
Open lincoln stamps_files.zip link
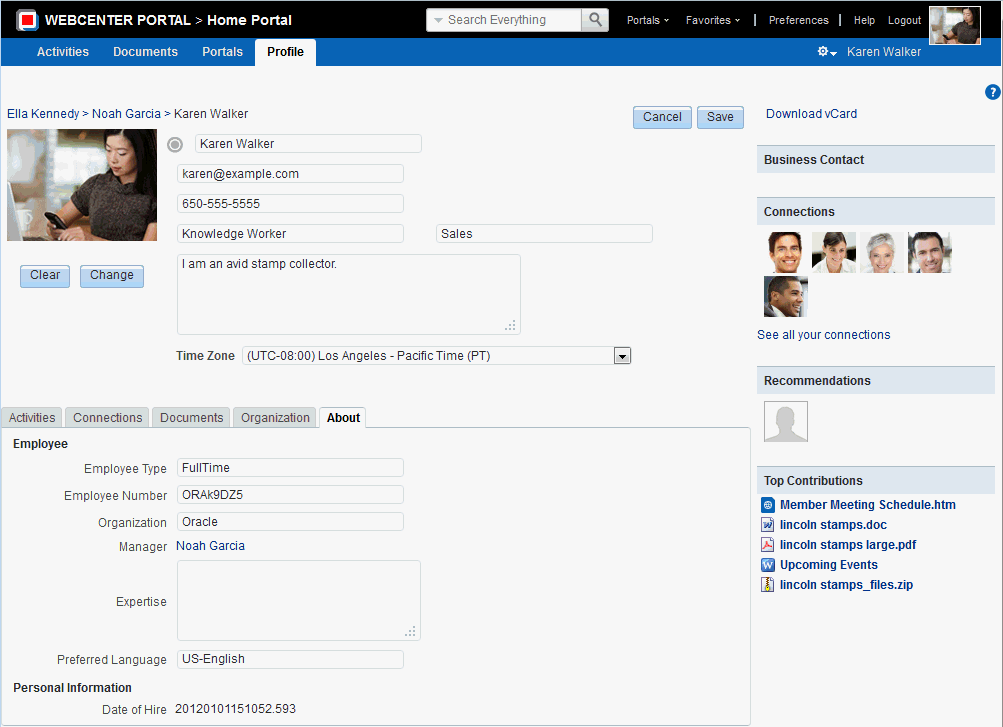[x=846, y=584]
